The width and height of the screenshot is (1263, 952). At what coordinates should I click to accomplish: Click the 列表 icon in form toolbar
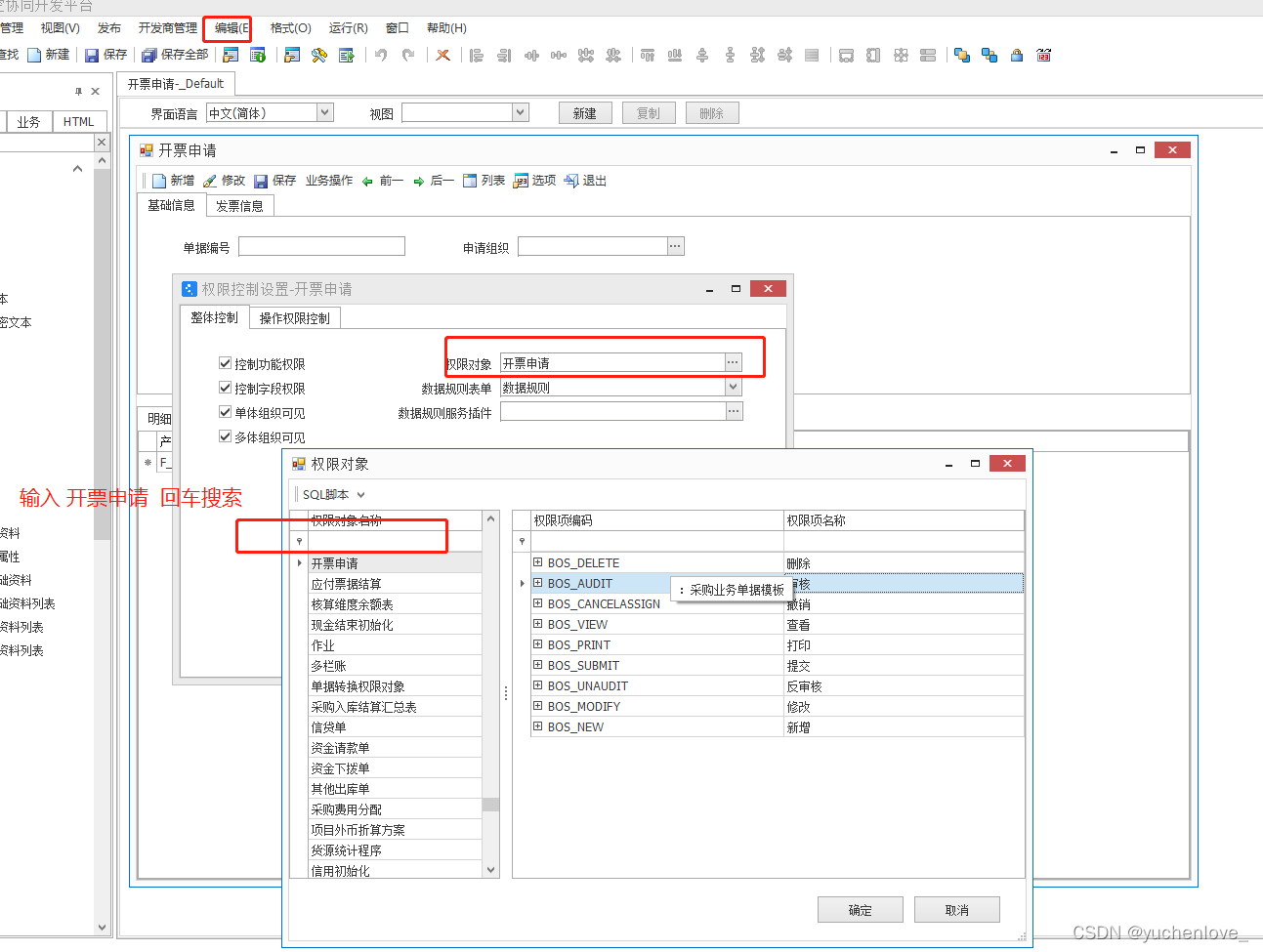pos(470,181)
